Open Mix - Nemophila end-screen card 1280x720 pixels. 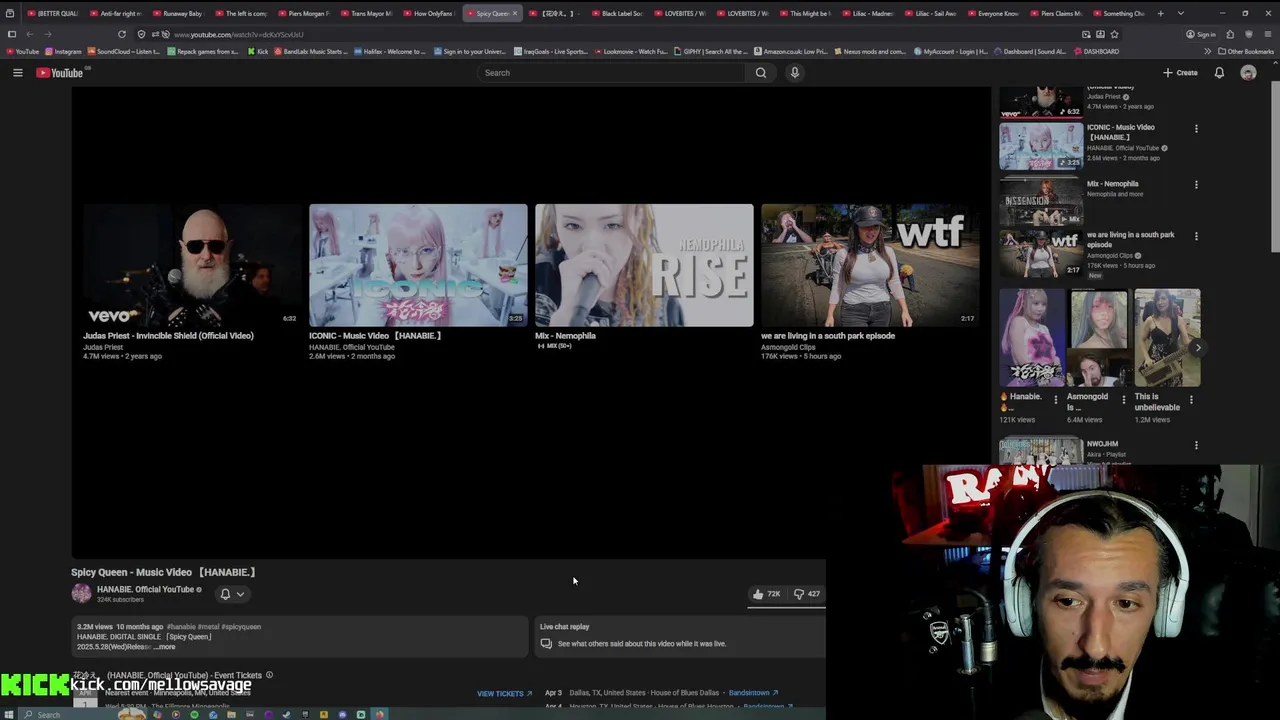pyautogui.click(x=644, y=265)
